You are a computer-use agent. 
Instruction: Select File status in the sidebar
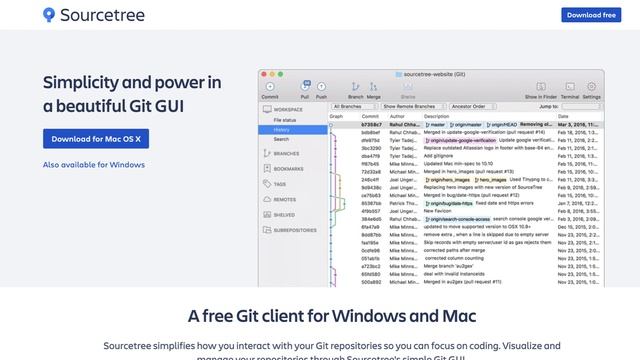coord(284,120)
